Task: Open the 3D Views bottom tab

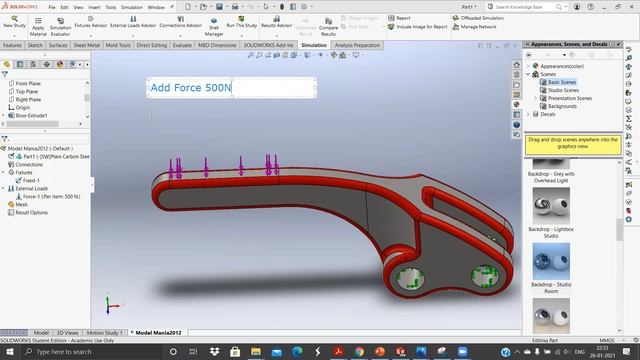Action: tap(67, 333)
